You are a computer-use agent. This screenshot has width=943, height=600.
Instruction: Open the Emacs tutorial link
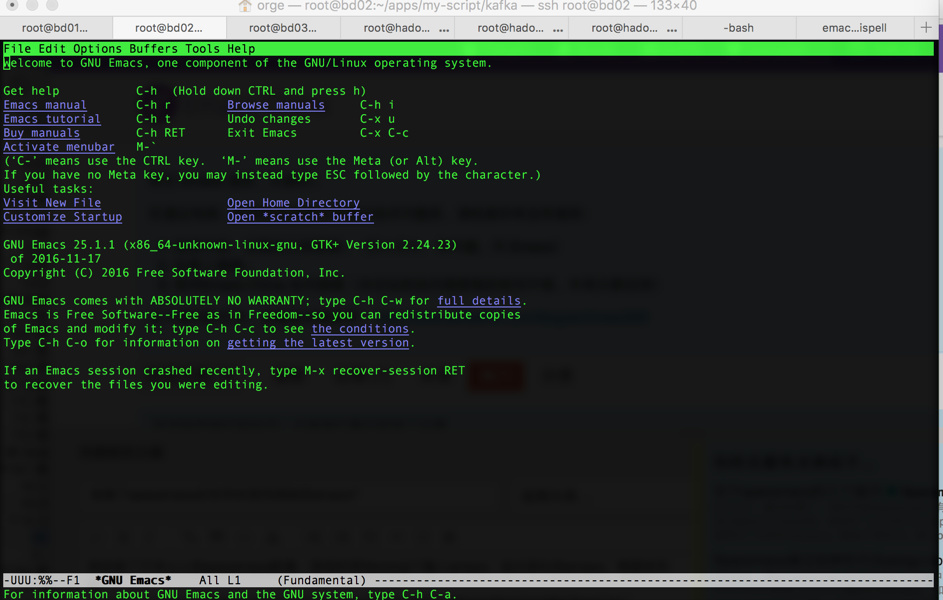[x=52, y=119]
